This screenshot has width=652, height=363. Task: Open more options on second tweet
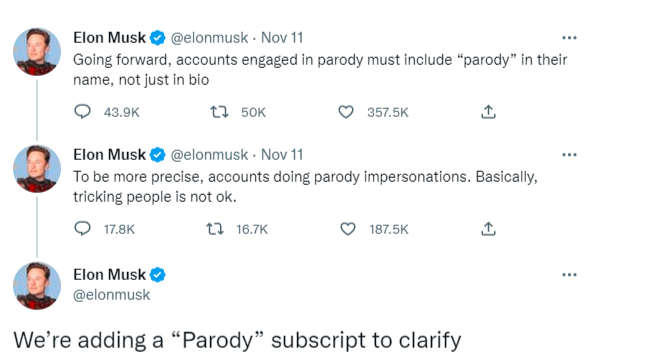569,154
